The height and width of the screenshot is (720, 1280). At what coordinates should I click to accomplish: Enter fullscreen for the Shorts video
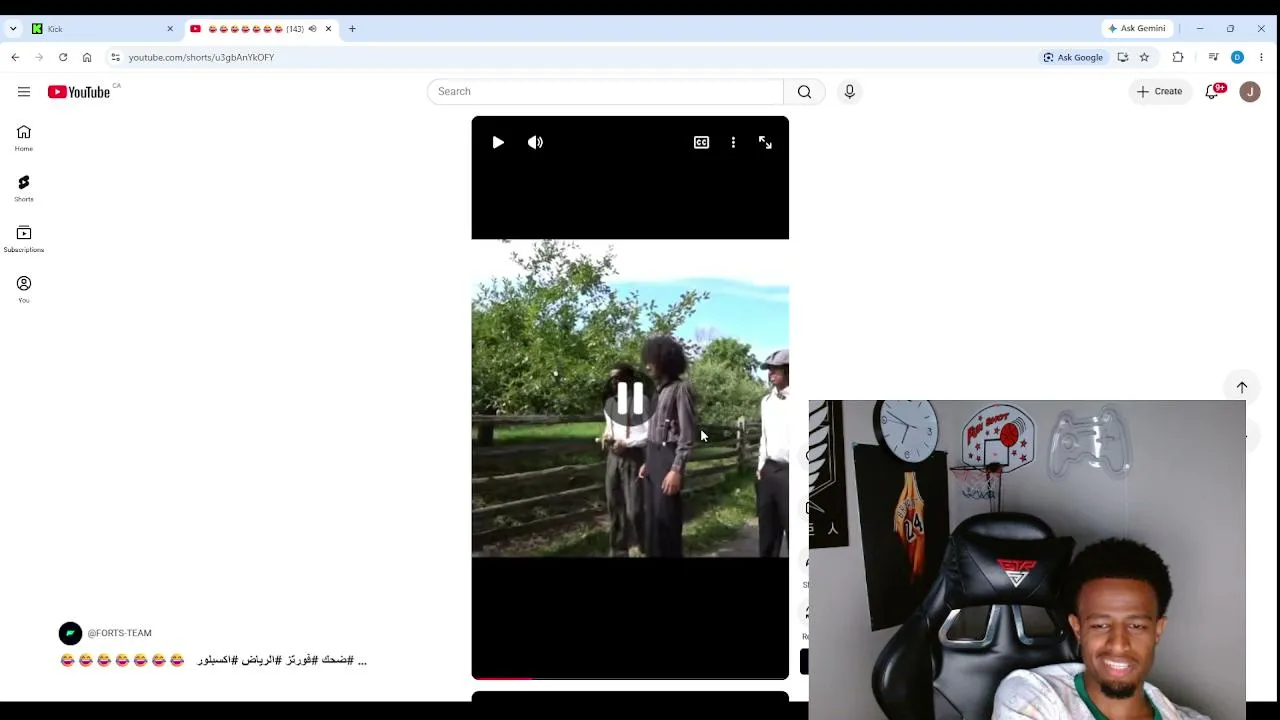(x=765, y=143)
